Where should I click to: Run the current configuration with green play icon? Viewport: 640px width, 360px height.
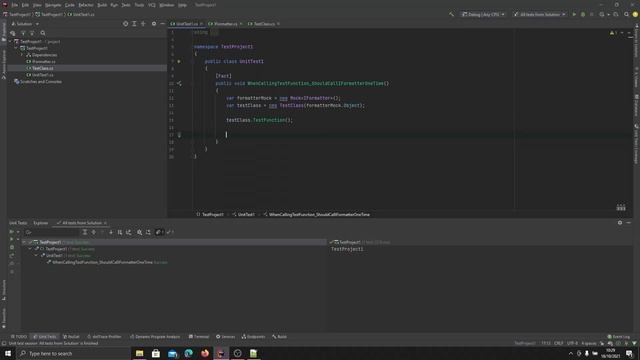pos(574,14)
